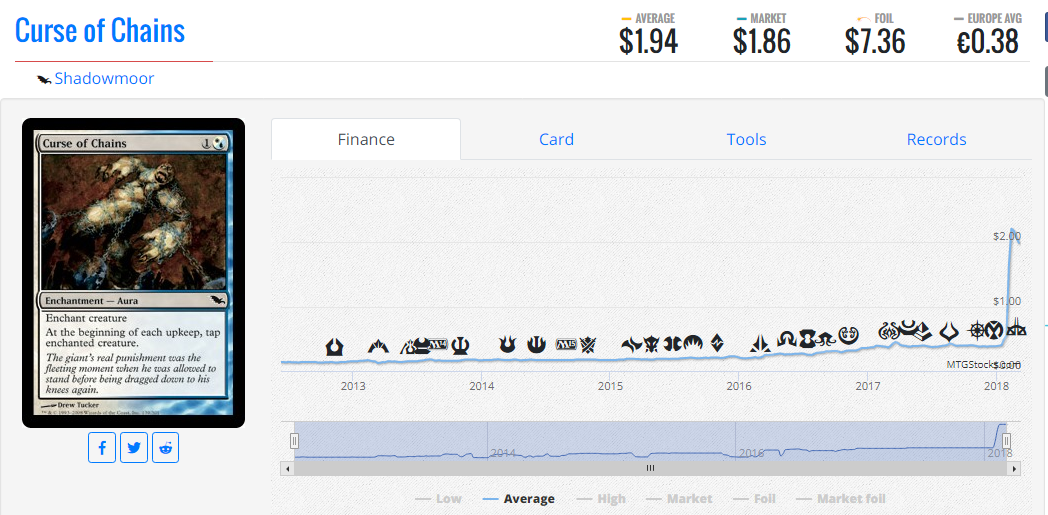This screenshot has height=515, width=1048.
Task: Click the Magic Origins fan-shaped symbol
Action: (x=693, y=343)
